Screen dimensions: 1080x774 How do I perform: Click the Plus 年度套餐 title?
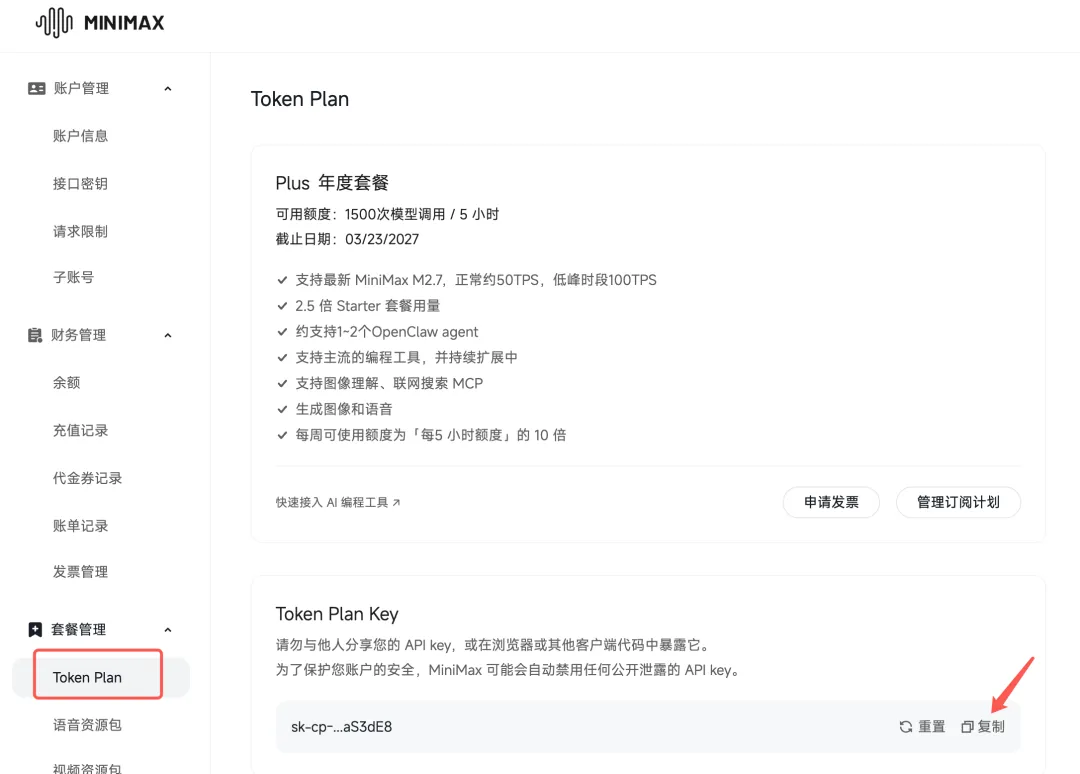pyautogui.click(x=332, y=183)
